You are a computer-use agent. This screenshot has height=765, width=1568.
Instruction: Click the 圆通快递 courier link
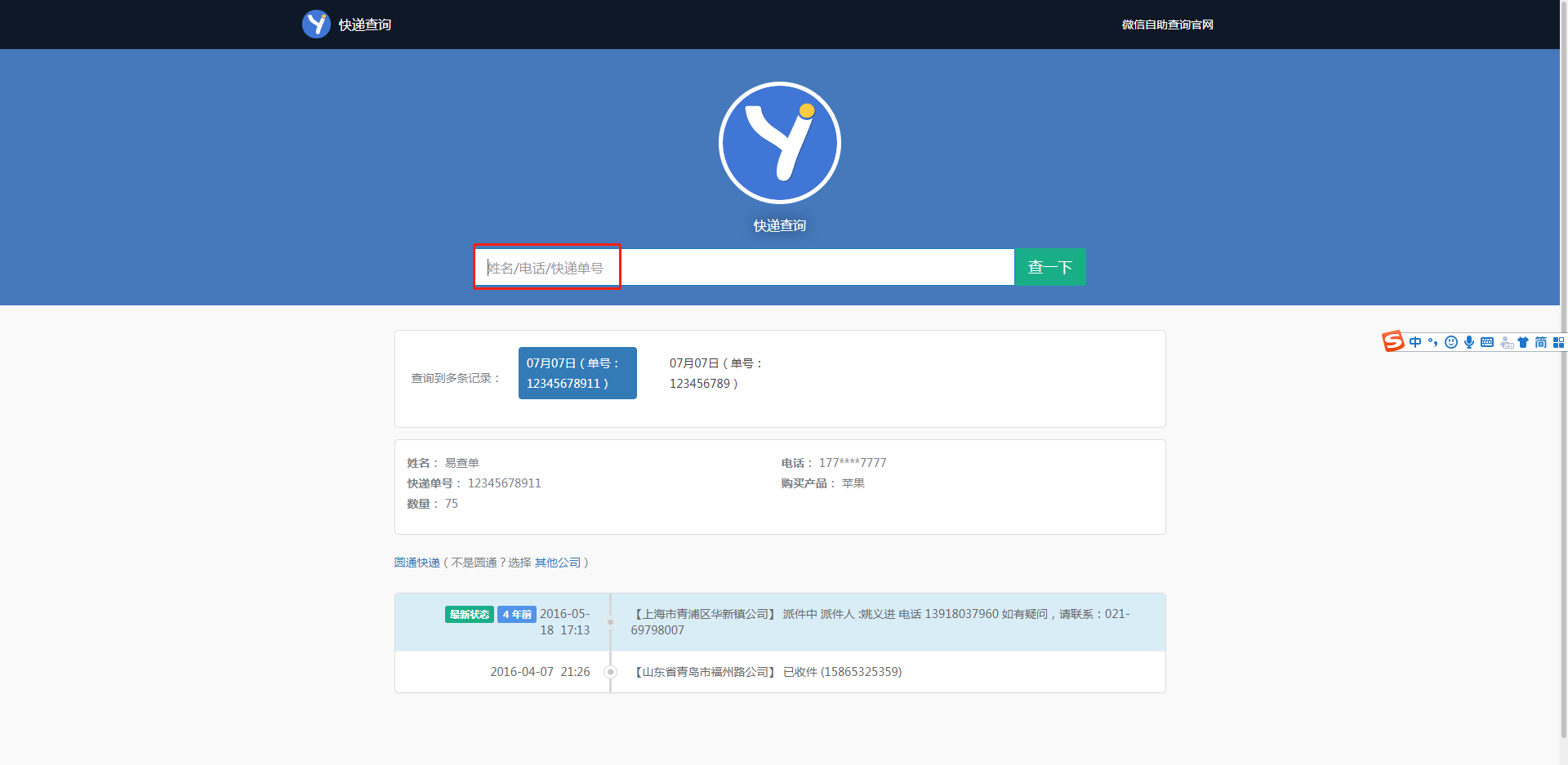pos(417,563)
